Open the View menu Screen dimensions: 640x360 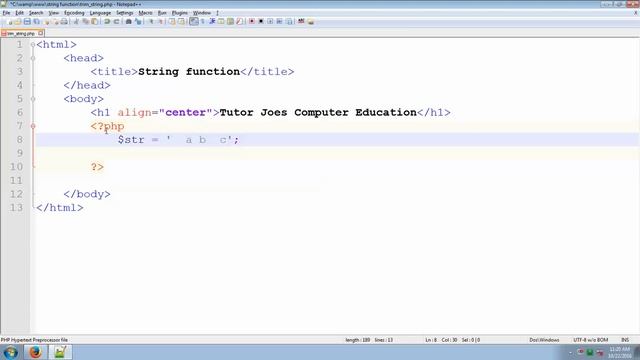pos(53,13)
